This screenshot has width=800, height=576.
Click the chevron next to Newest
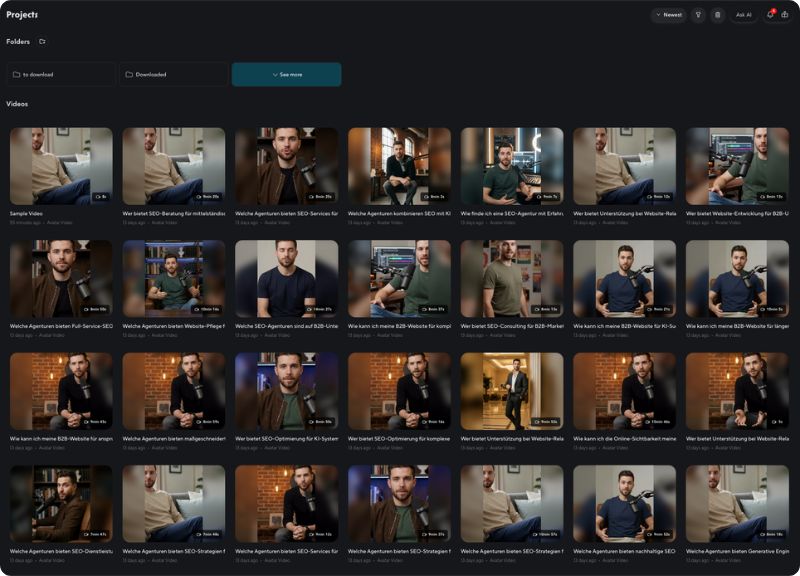(658, 15)
